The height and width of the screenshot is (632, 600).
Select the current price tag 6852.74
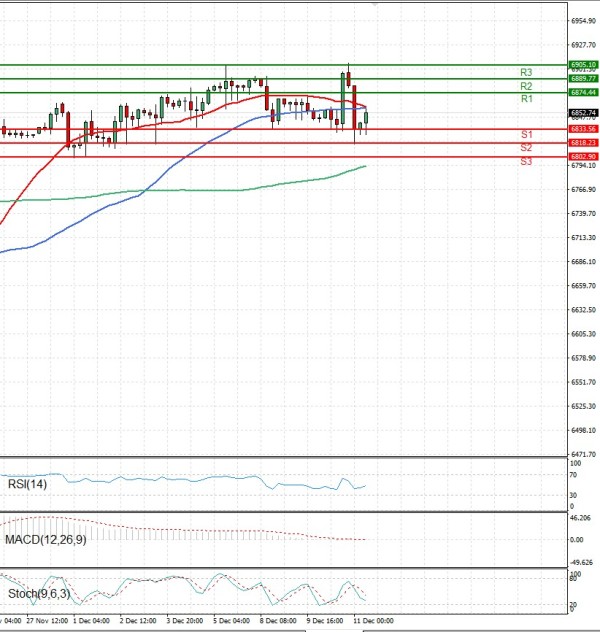click(583, 113)
